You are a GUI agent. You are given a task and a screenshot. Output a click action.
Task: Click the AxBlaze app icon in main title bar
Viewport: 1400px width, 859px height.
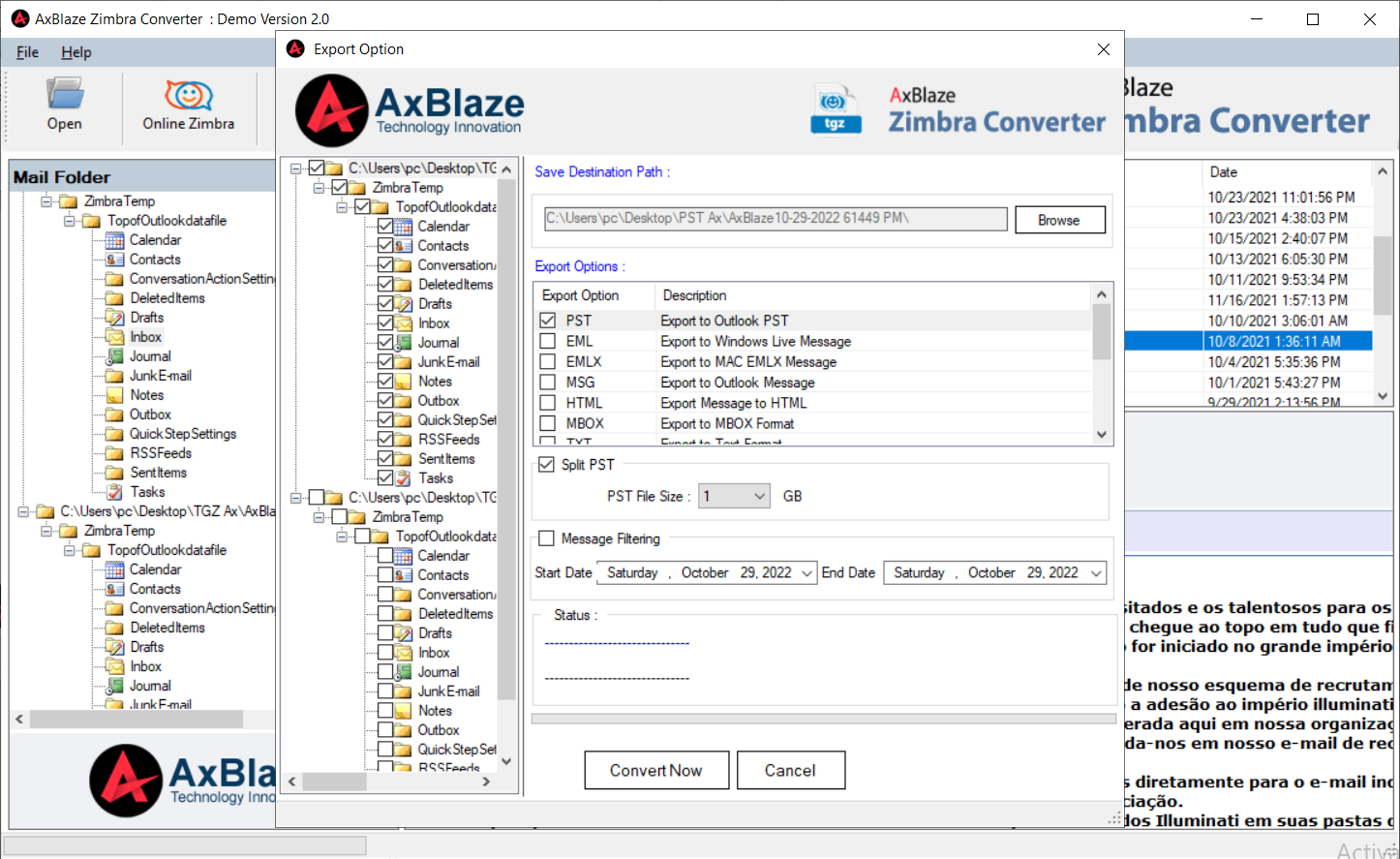20,18
